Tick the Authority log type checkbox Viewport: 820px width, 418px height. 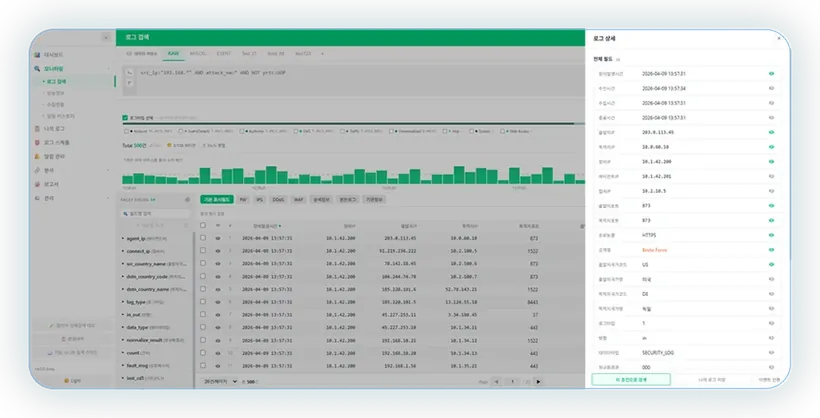click(242, 131)
